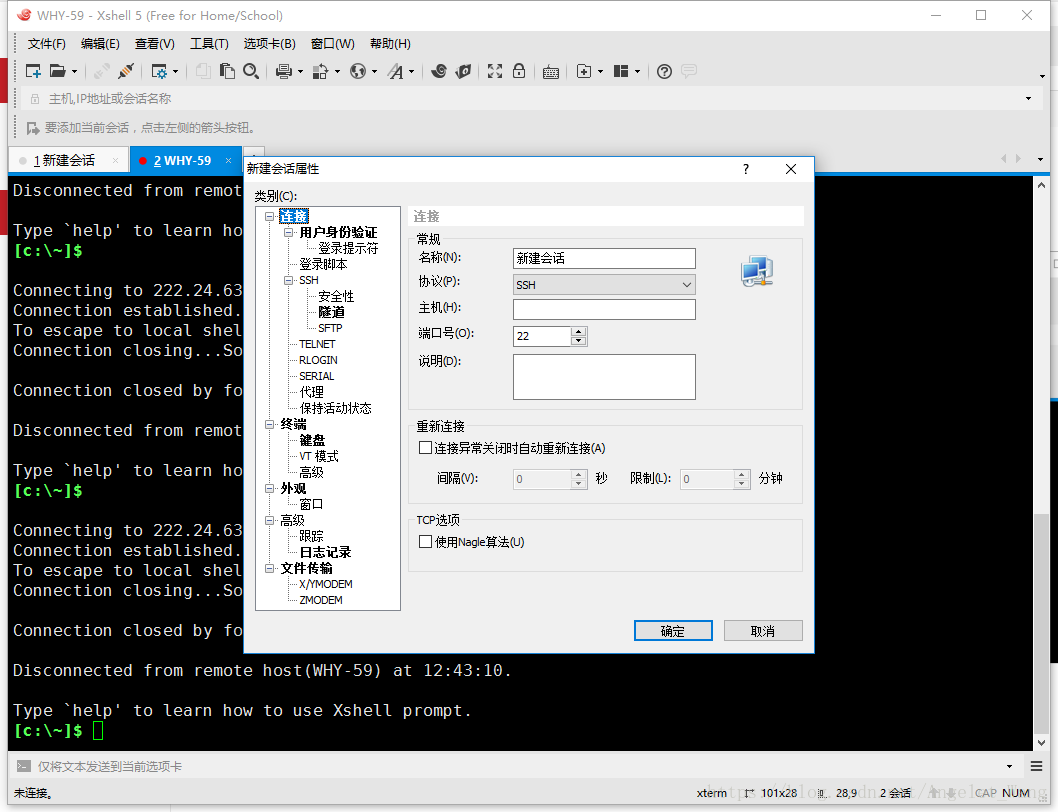Increase port number with spinner up arrow
The image size is (1058, 812).
click(578, 331)
